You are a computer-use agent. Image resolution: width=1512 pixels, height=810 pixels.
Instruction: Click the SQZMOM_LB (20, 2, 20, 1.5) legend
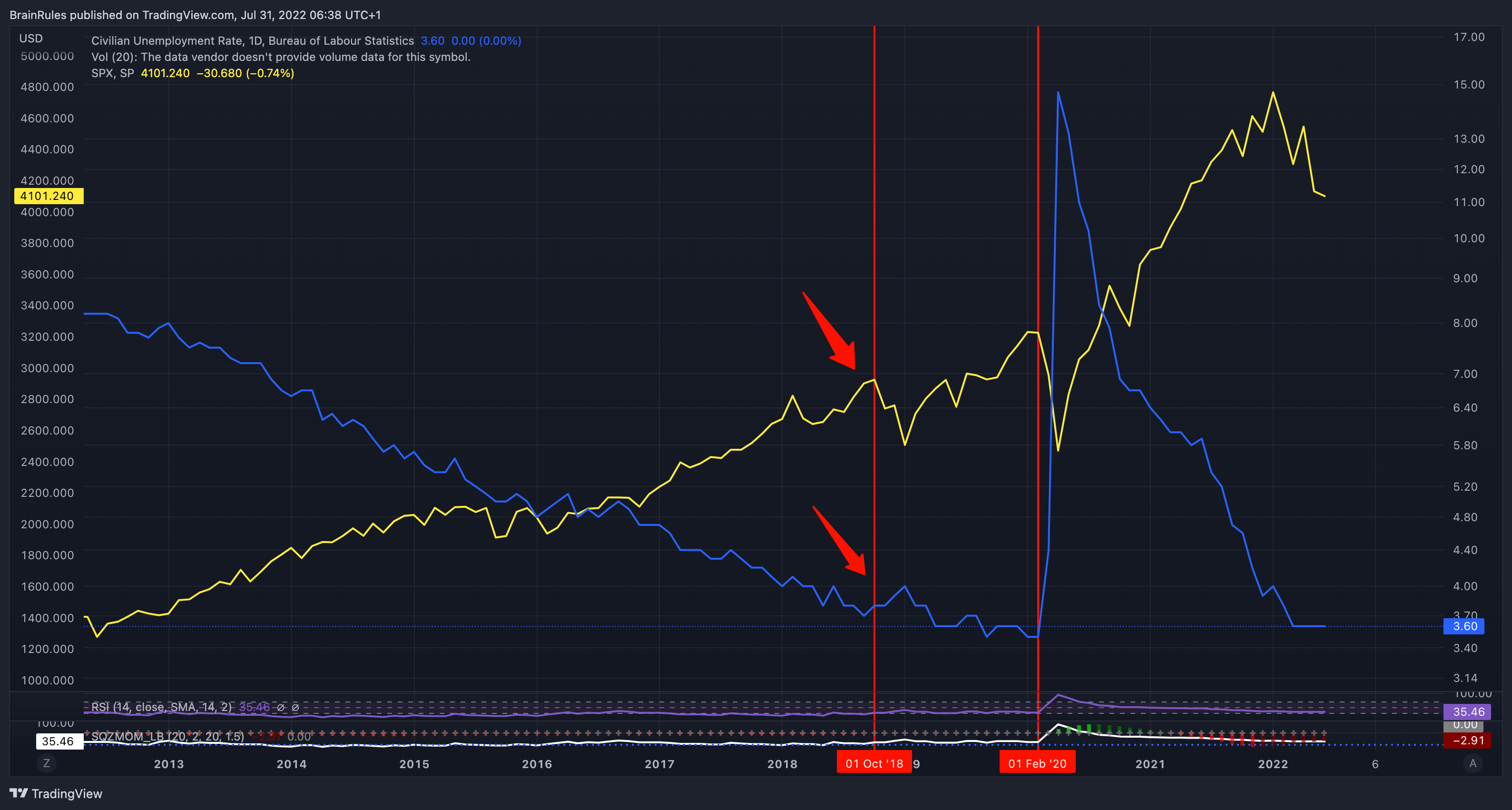(x=167, y=737)
